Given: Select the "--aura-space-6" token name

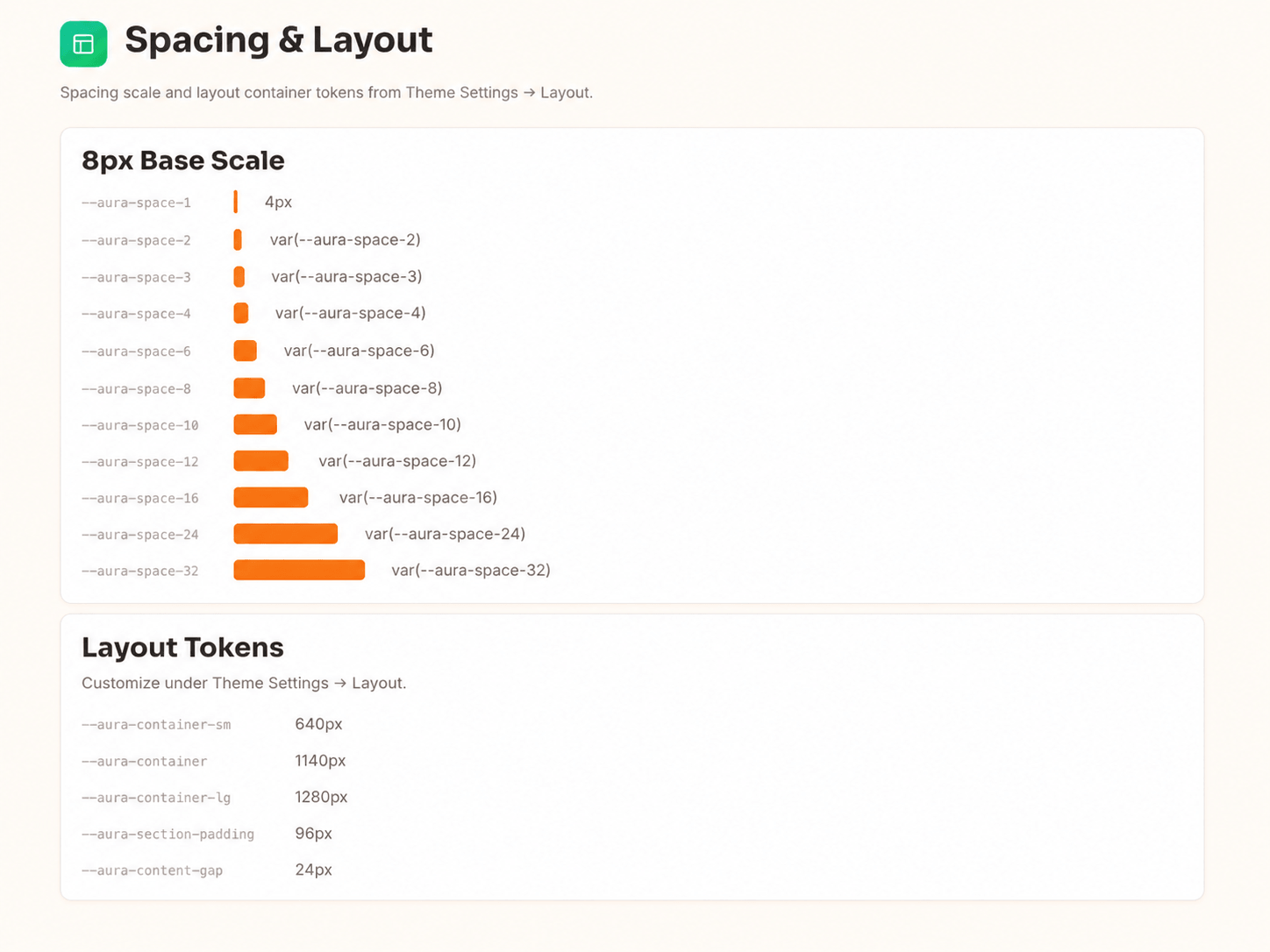Looking at the screenshot, I should (x=136, y=352).
